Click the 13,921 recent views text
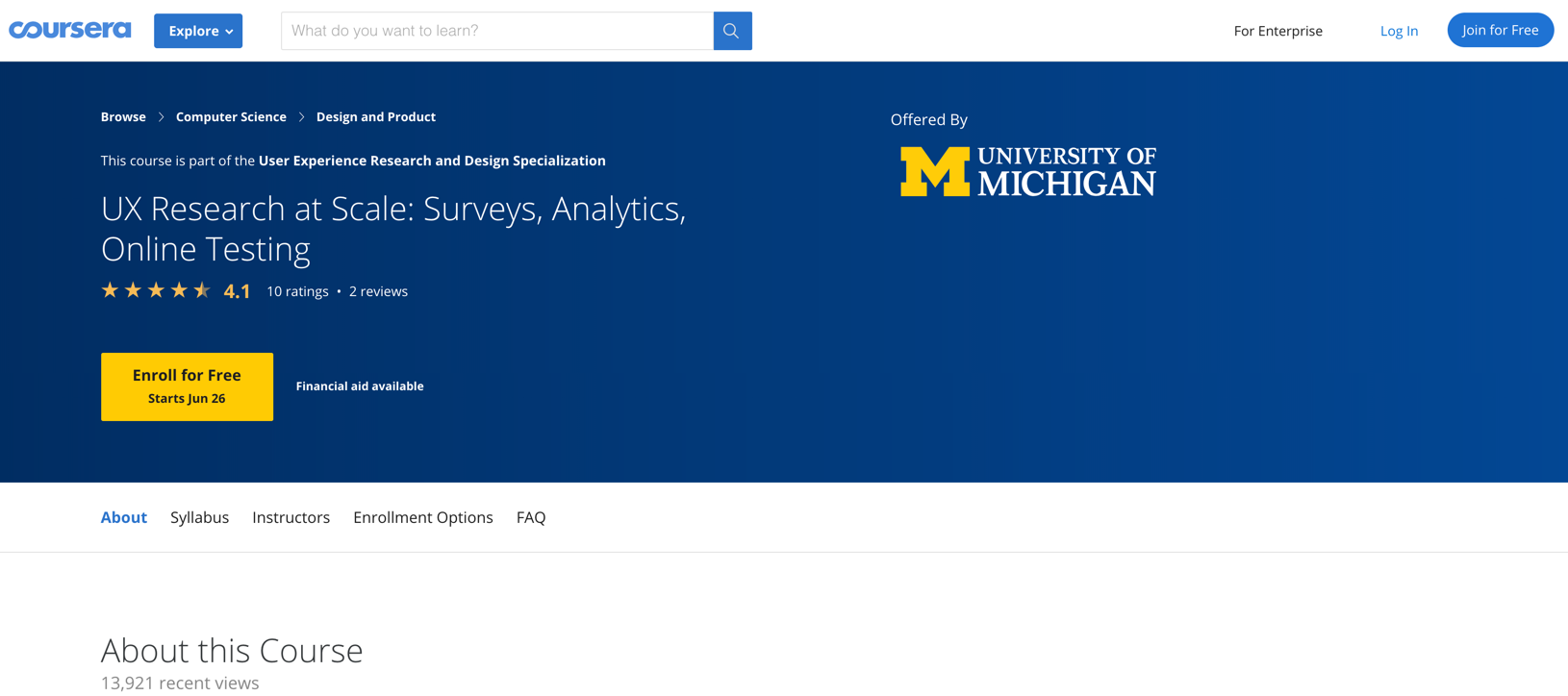Image resolution: width=1568 pixels, height=696 pixels. pyautogui.click(x=180, y=683)
